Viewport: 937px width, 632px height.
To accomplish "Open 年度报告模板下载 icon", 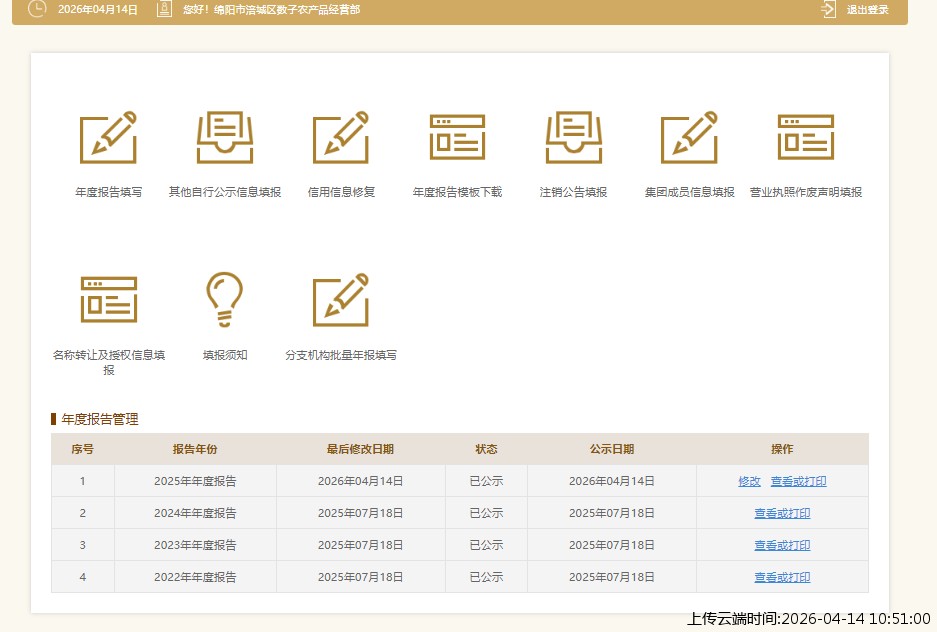I will pos(457,138).
